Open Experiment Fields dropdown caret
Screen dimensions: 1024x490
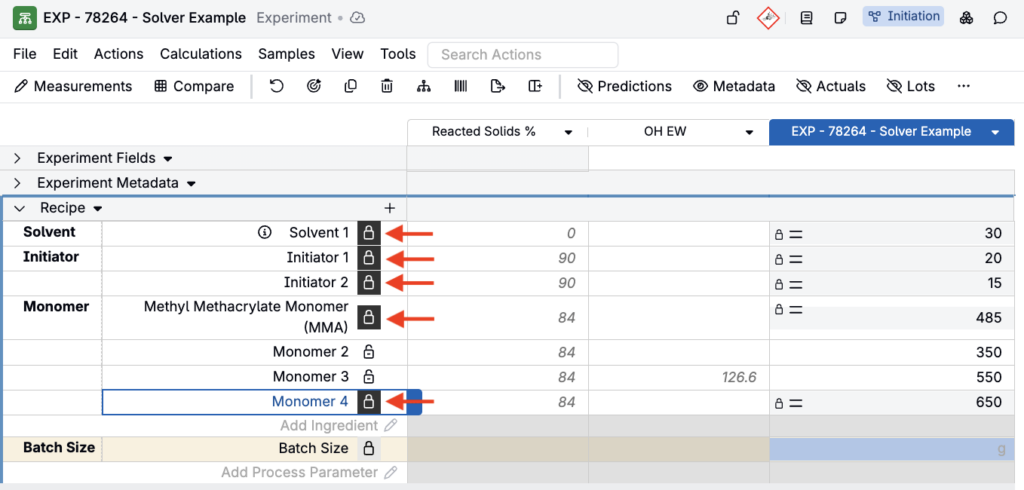point(168,159)
